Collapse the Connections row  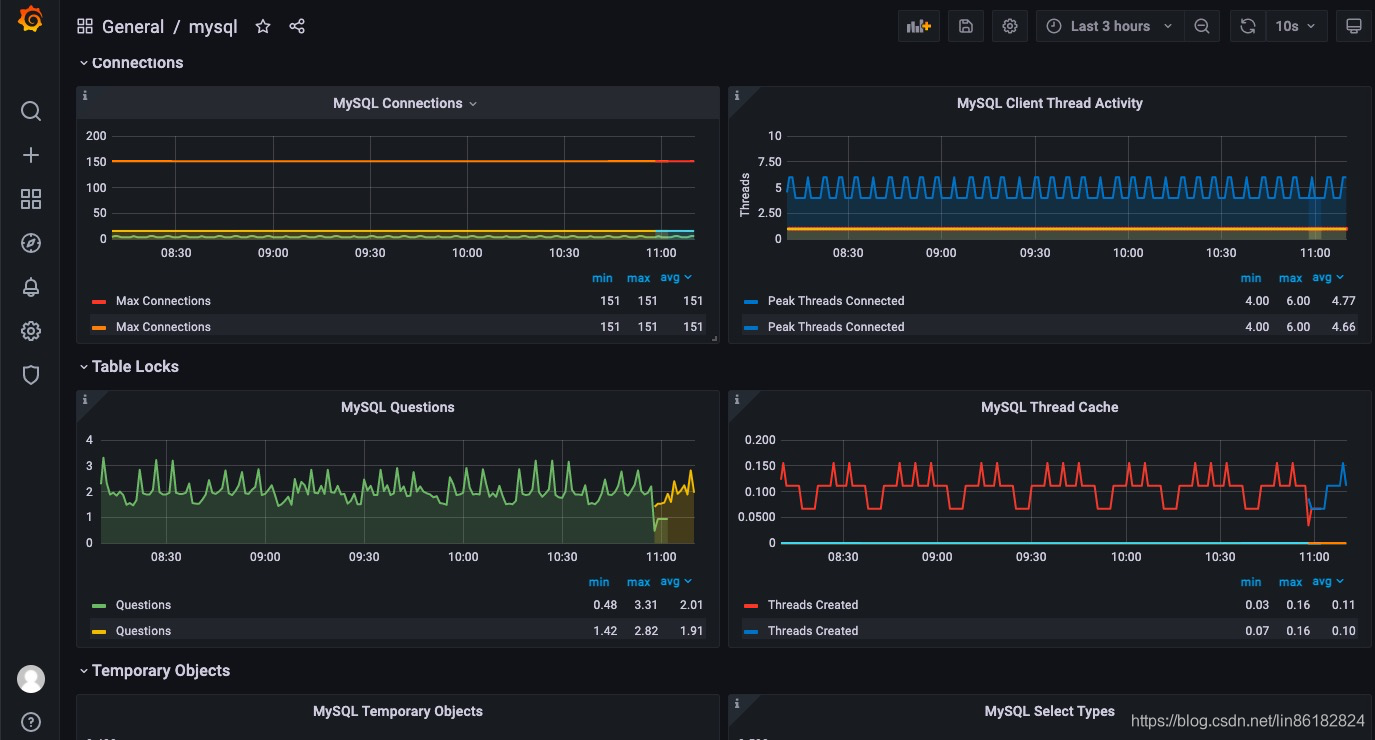point(131,63)
